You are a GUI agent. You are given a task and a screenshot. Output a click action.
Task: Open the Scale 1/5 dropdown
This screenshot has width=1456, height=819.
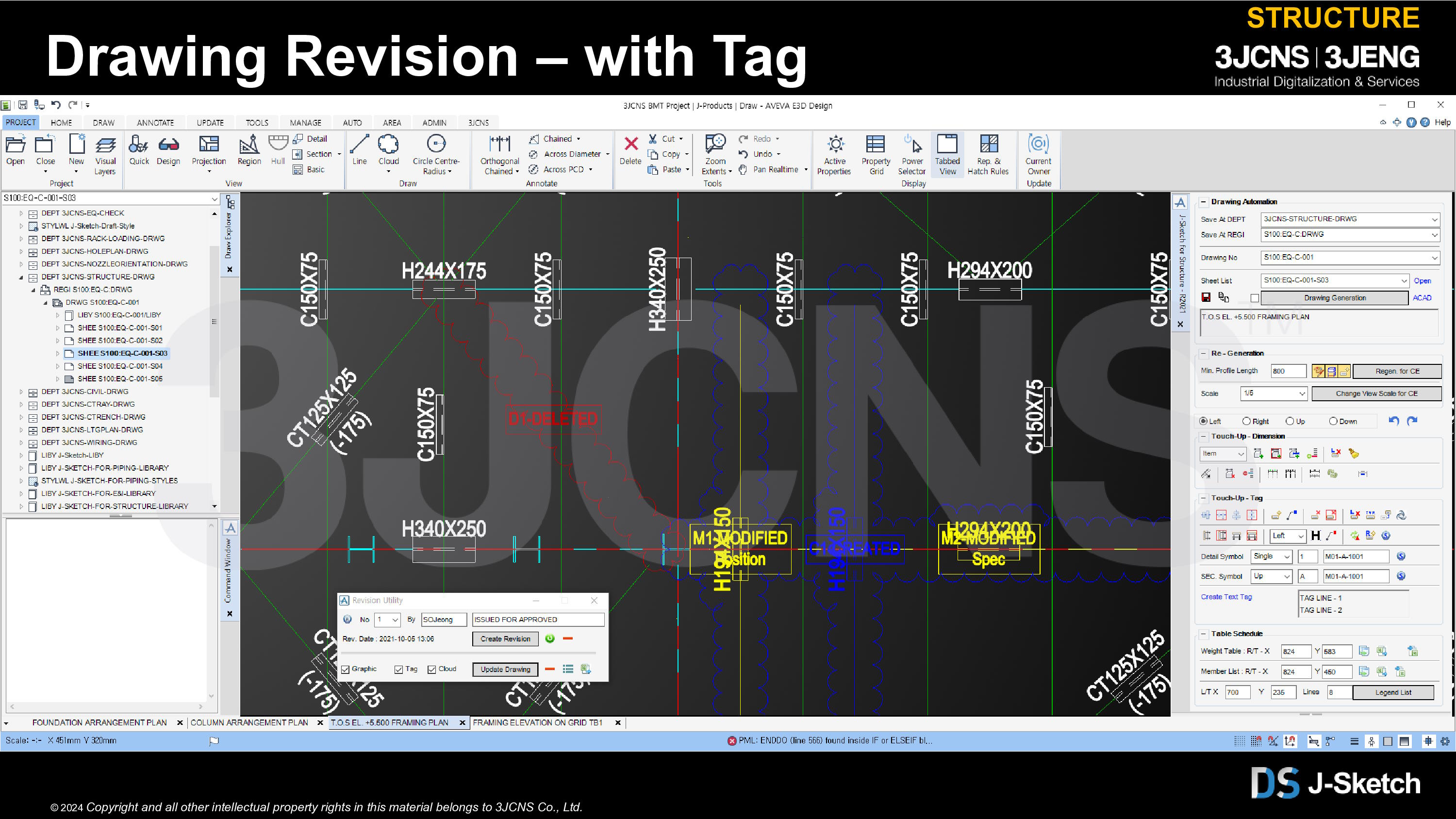(1302, 393)
